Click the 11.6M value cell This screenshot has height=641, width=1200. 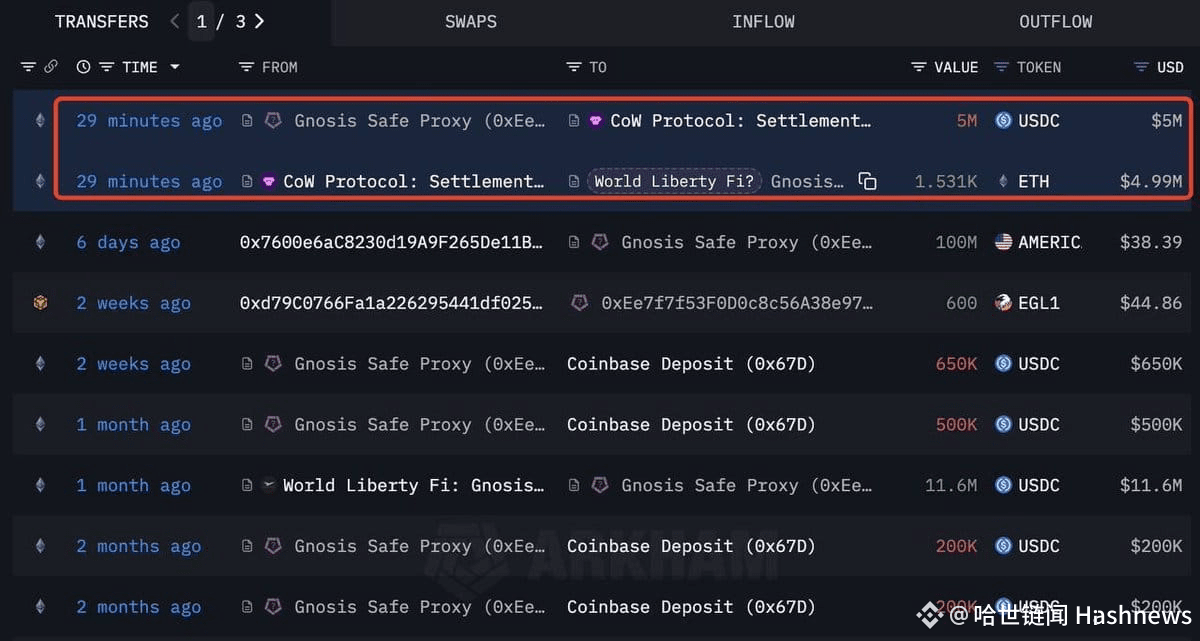click(x=951, y=486)
